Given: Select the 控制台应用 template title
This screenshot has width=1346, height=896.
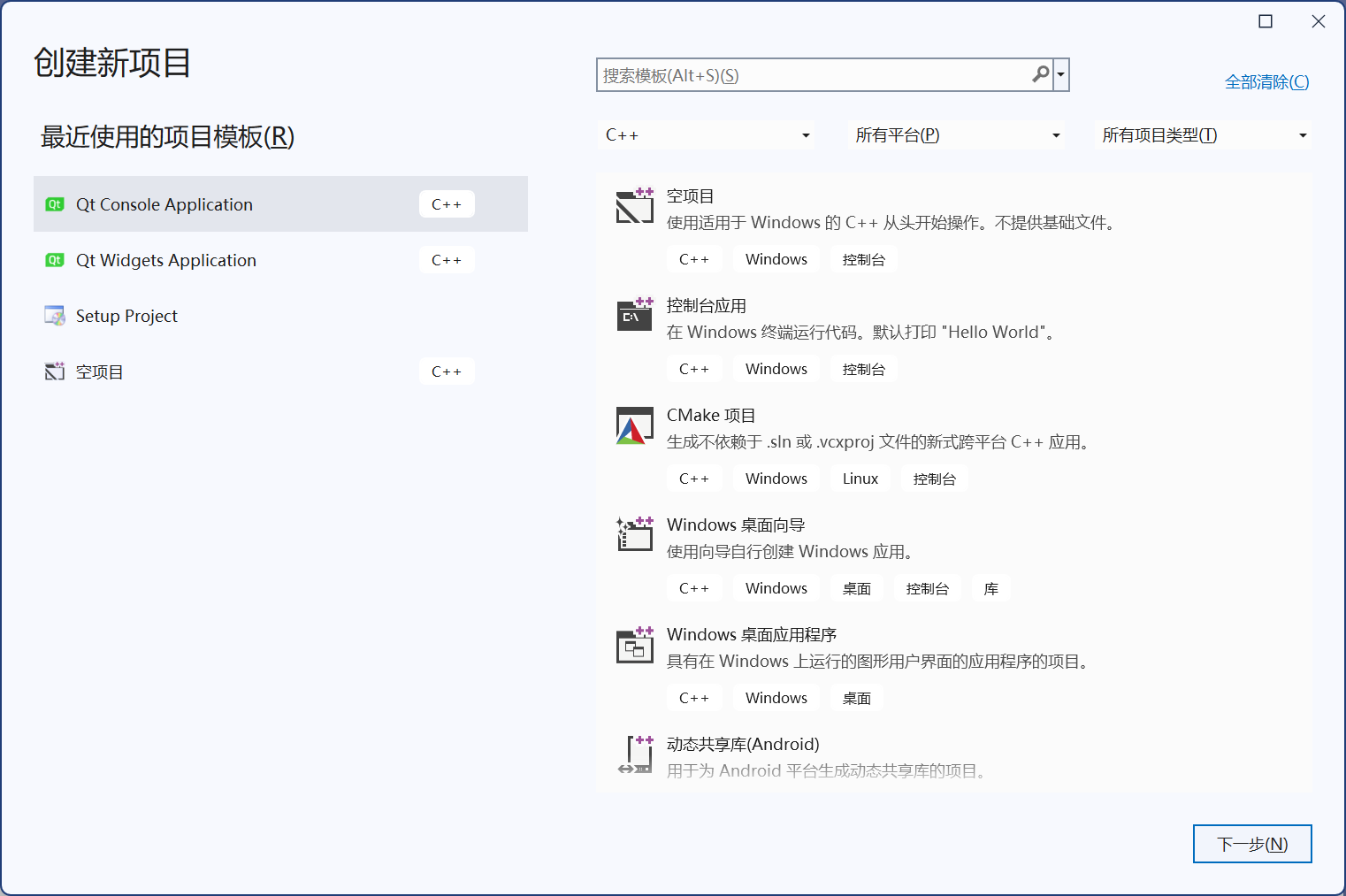Looking at the screenshot, I should (x=707, y=306).
